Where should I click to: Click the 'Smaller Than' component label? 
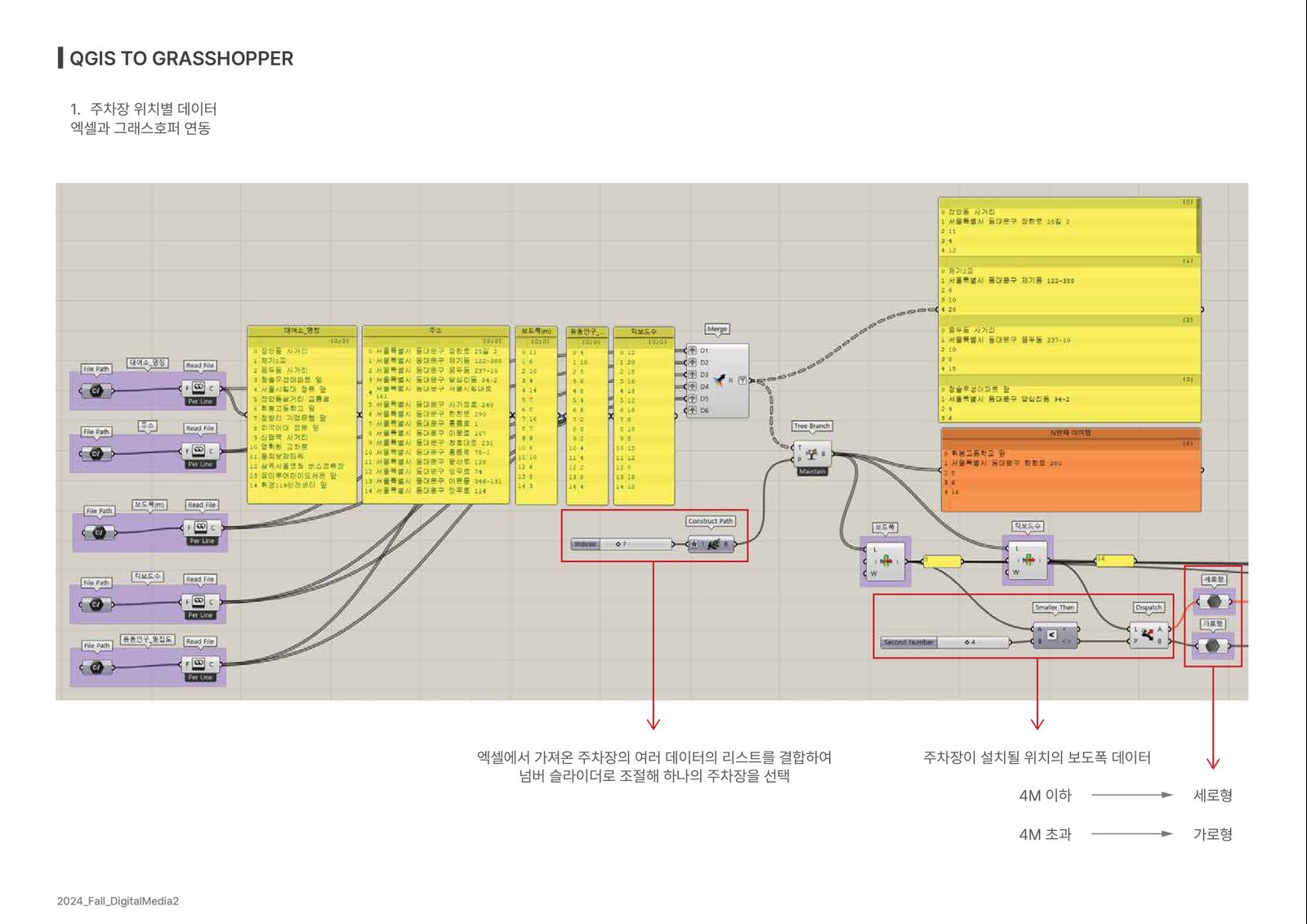1055,607
